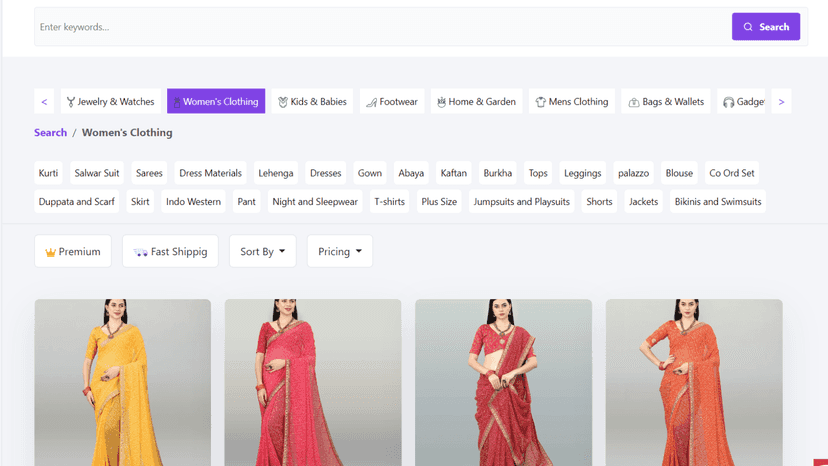Choose the Burkha chip
This screenshot has width=828, height=466.
pos(497,173)
